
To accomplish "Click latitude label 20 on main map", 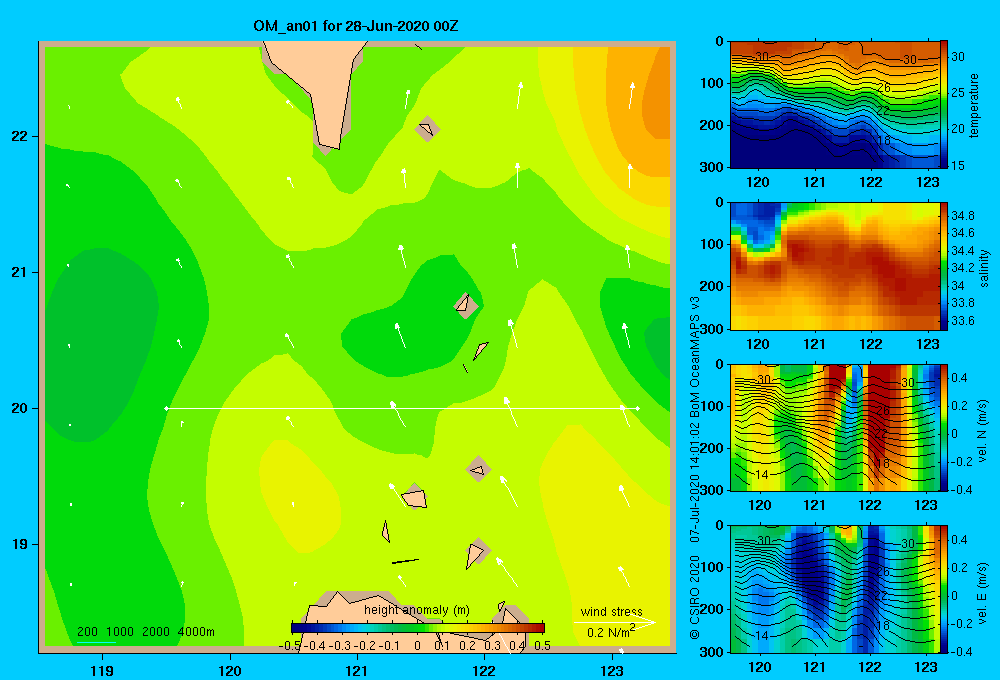I will tap(20, 408).
